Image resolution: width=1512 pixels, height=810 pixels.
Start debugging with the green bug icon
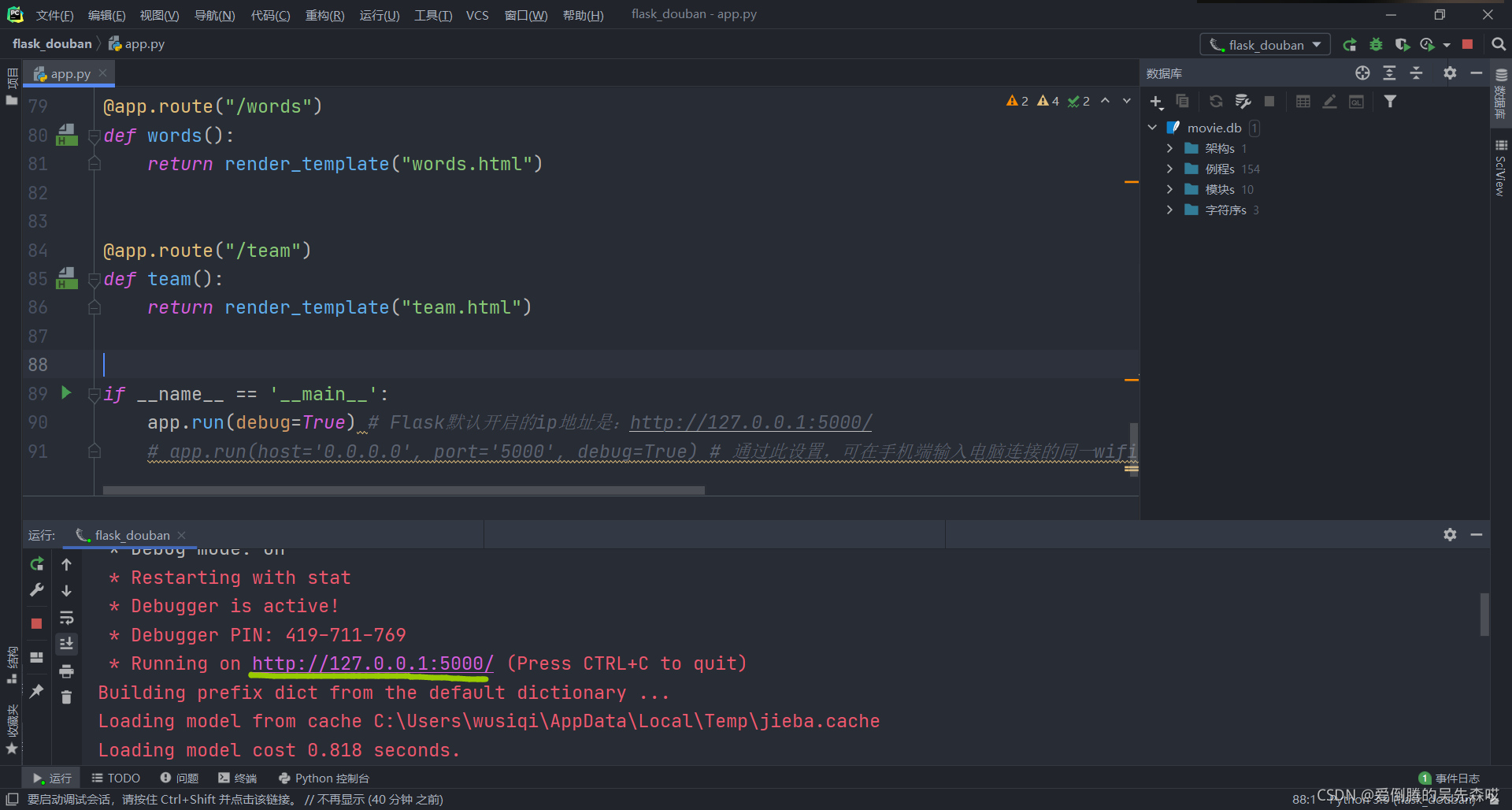[1376, 45]
